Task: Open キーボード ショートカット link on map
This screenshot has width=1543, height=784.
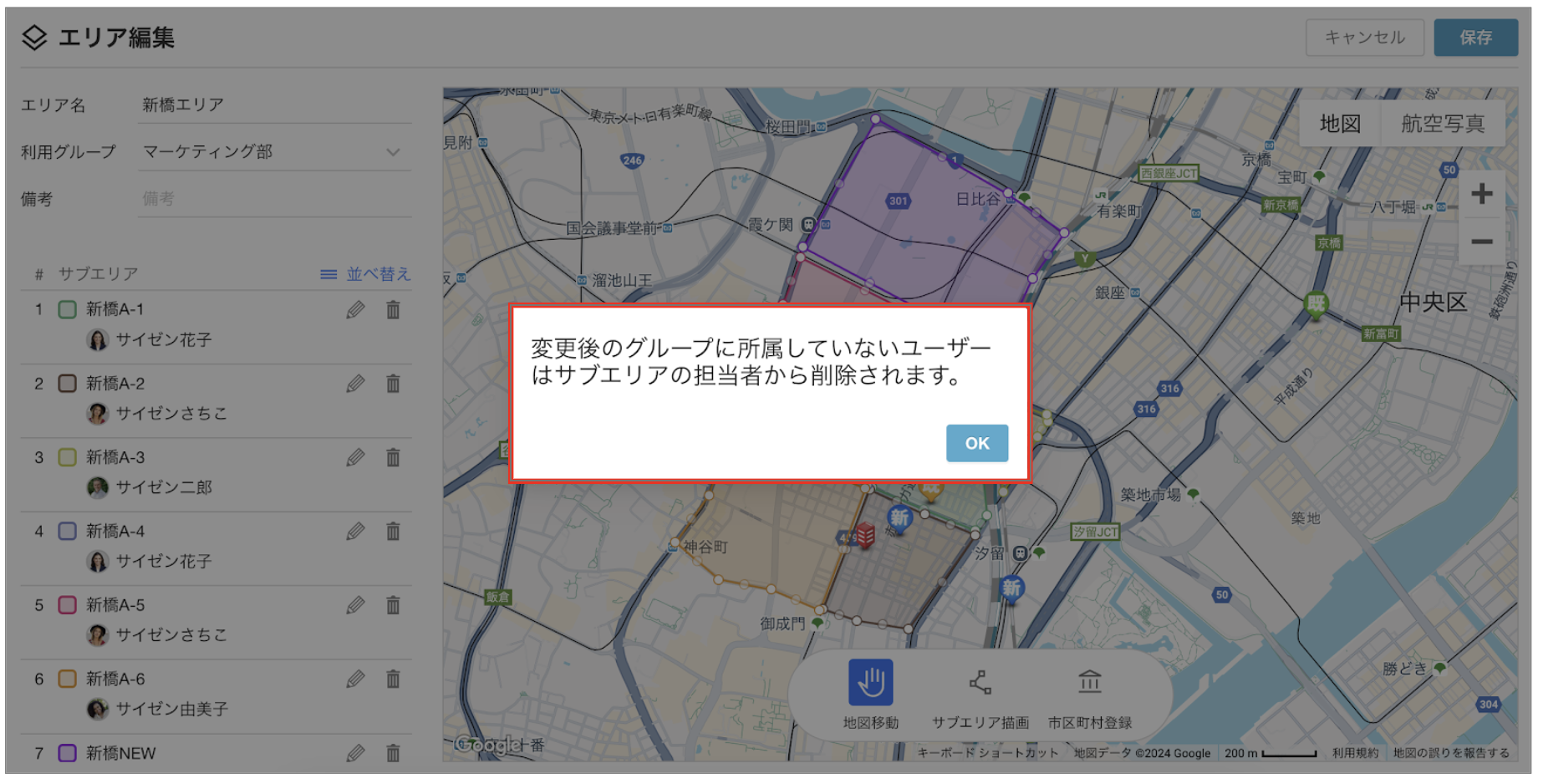Action: [x=988, y=753]
